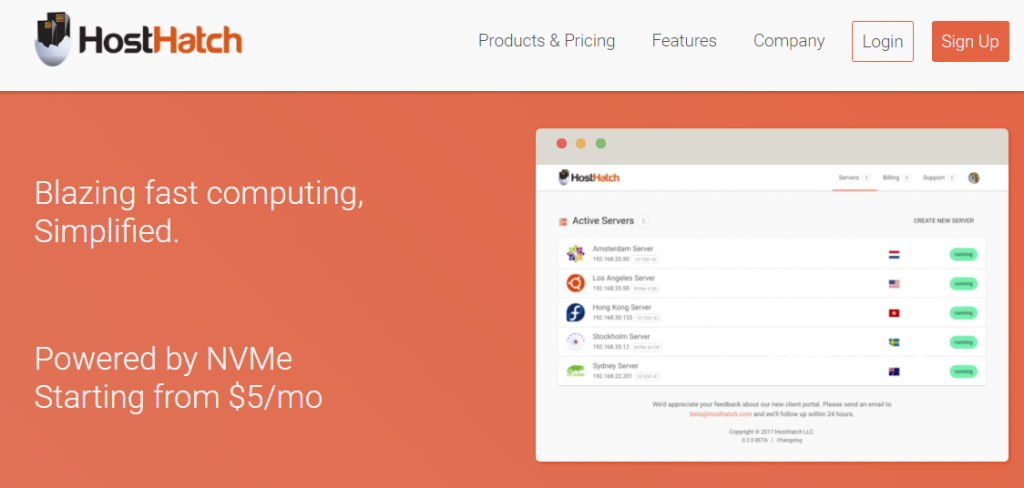Image resolution: width=1024 pixels, height=488 pixels.
Task: Click running status of Stockholm Server
Action: 963,342
